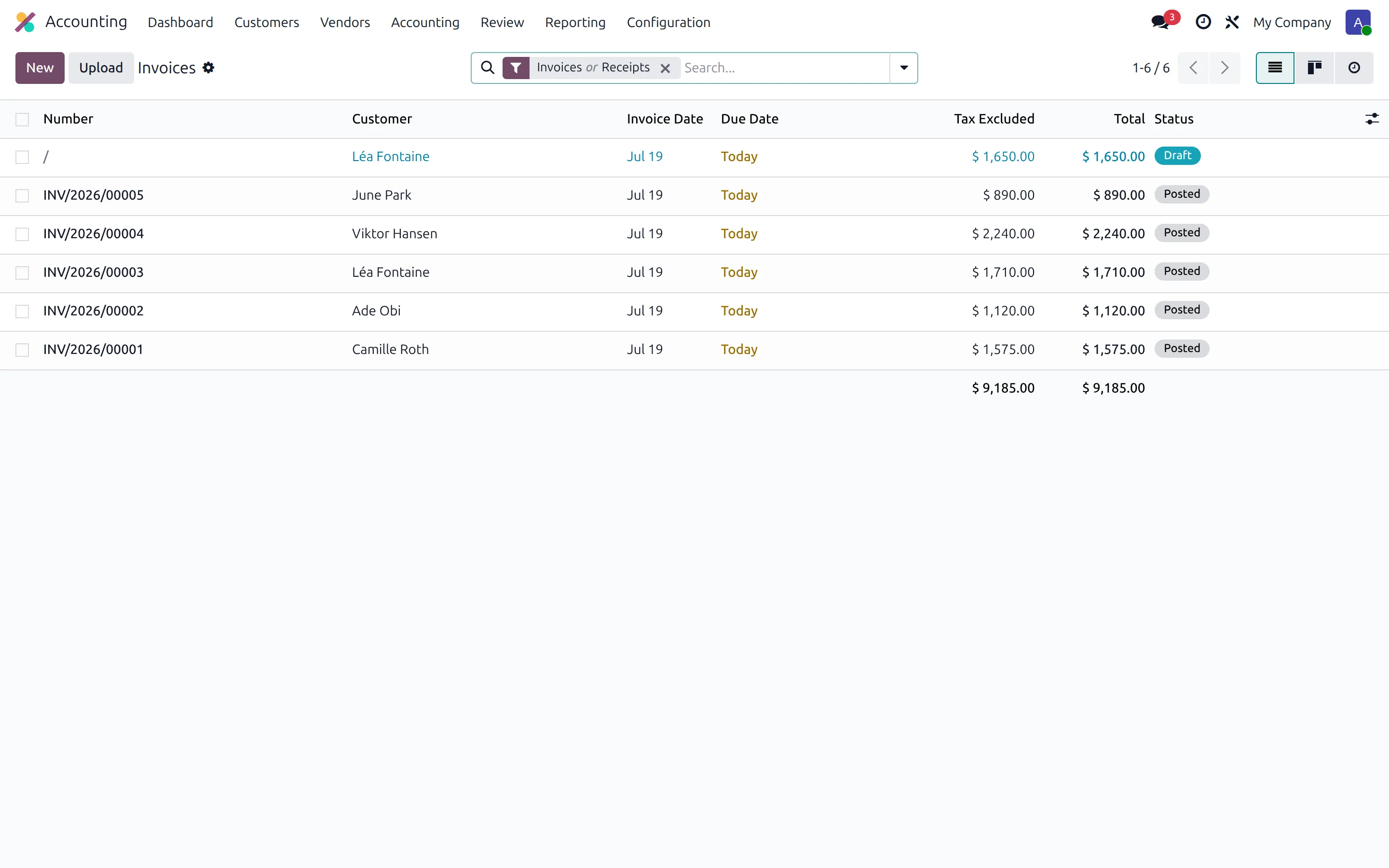
Task: Open invoice INV/2026/00005
Action: (93, 195)
